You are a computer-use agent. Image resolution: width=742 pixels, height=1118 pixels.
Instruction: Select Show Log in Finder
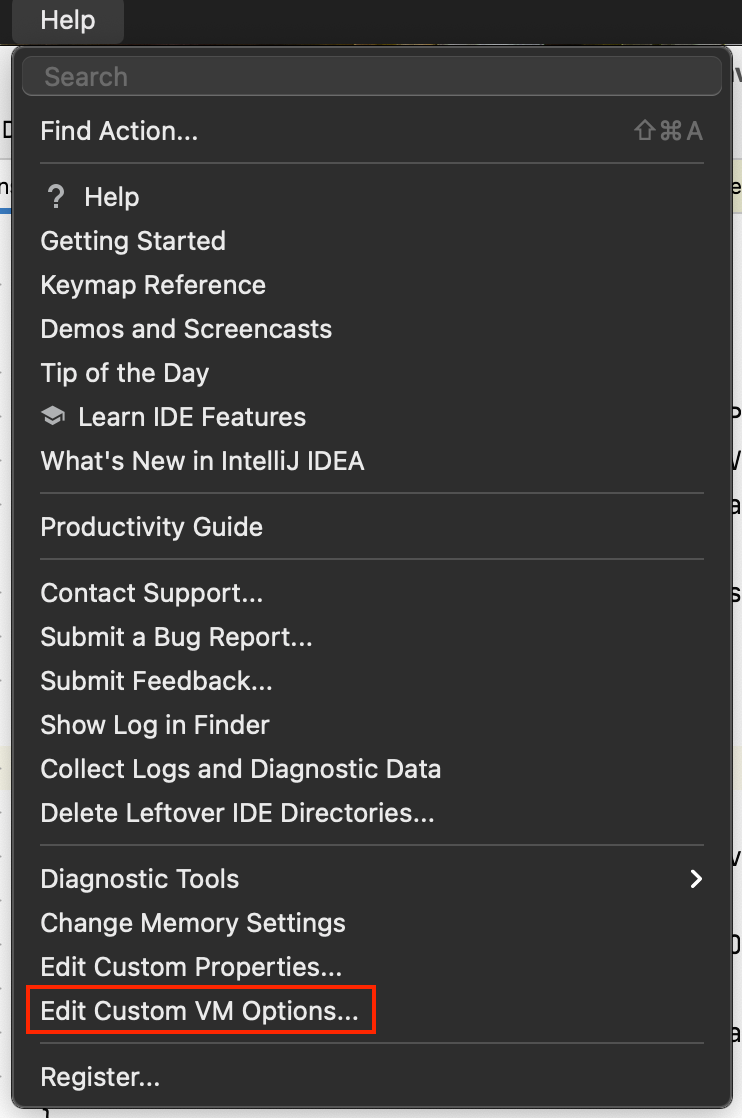(155, 725)
